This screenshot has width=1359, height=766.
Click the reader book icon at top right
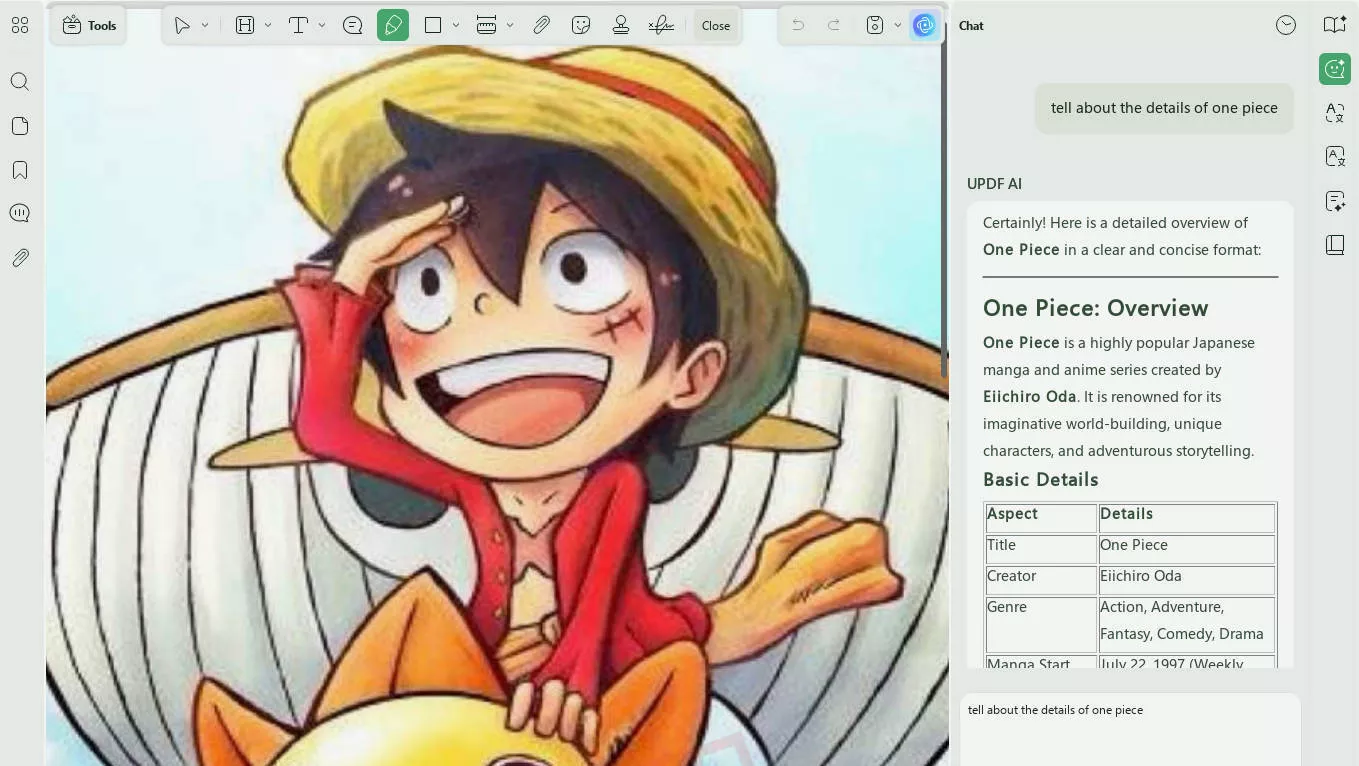(1335, 25)
